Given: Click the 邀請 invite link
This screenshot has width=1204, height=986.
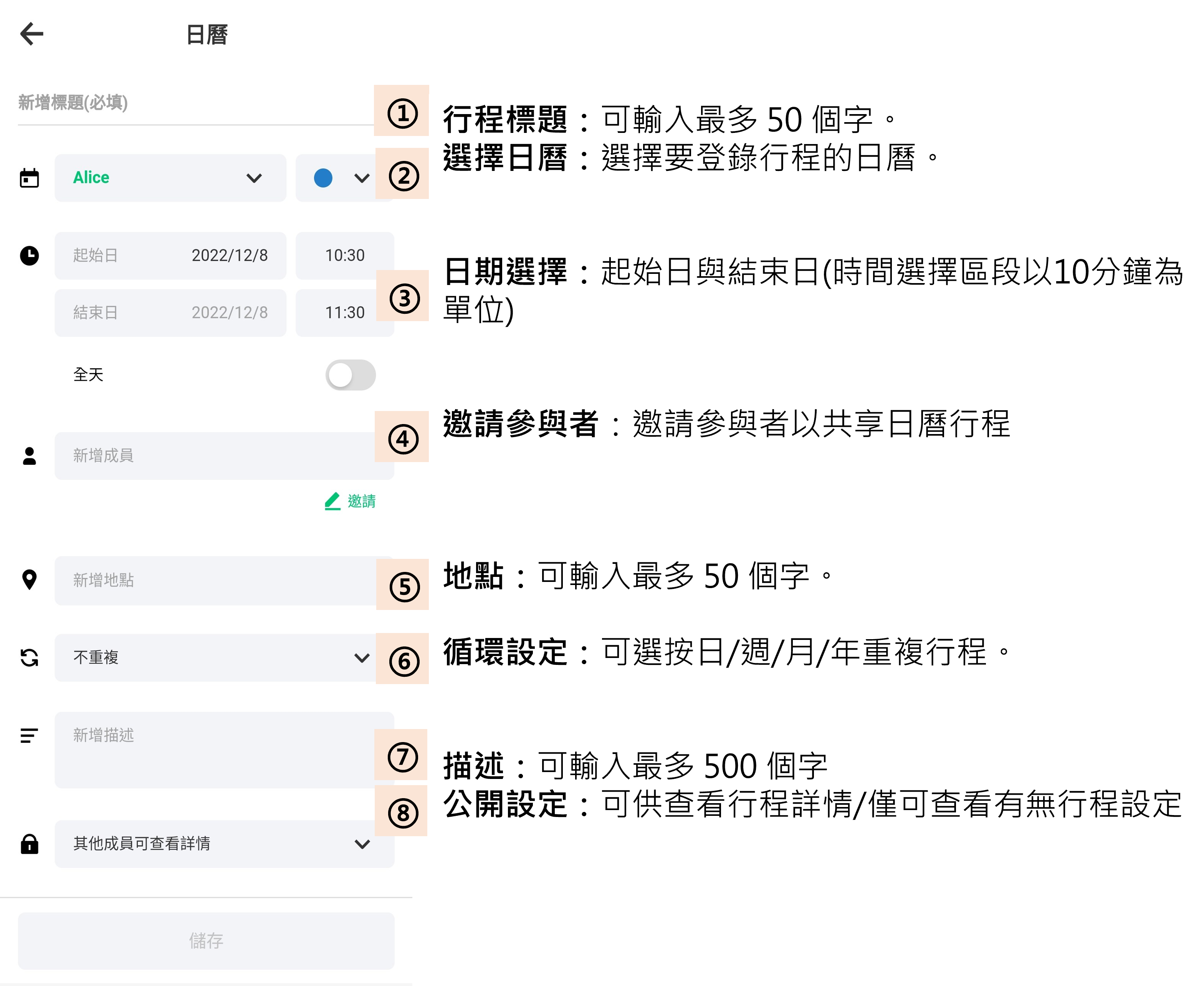Looking at the screenshot, I should point(350,501).
